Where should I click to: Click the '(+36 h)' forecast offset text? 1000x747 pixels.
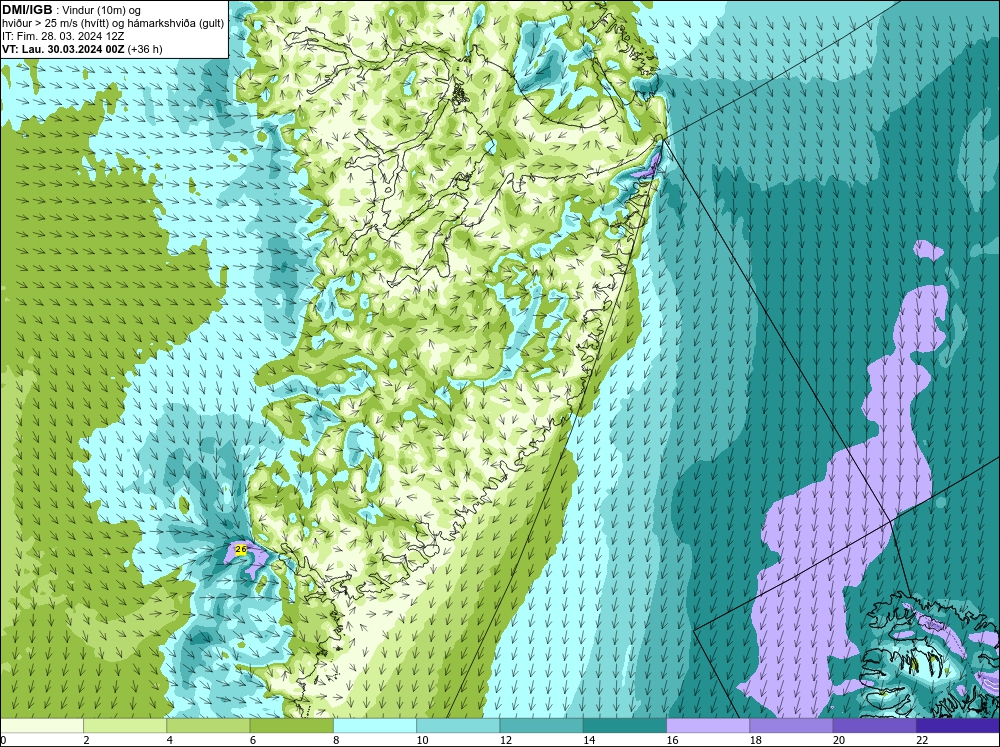[x=145, y=49]
